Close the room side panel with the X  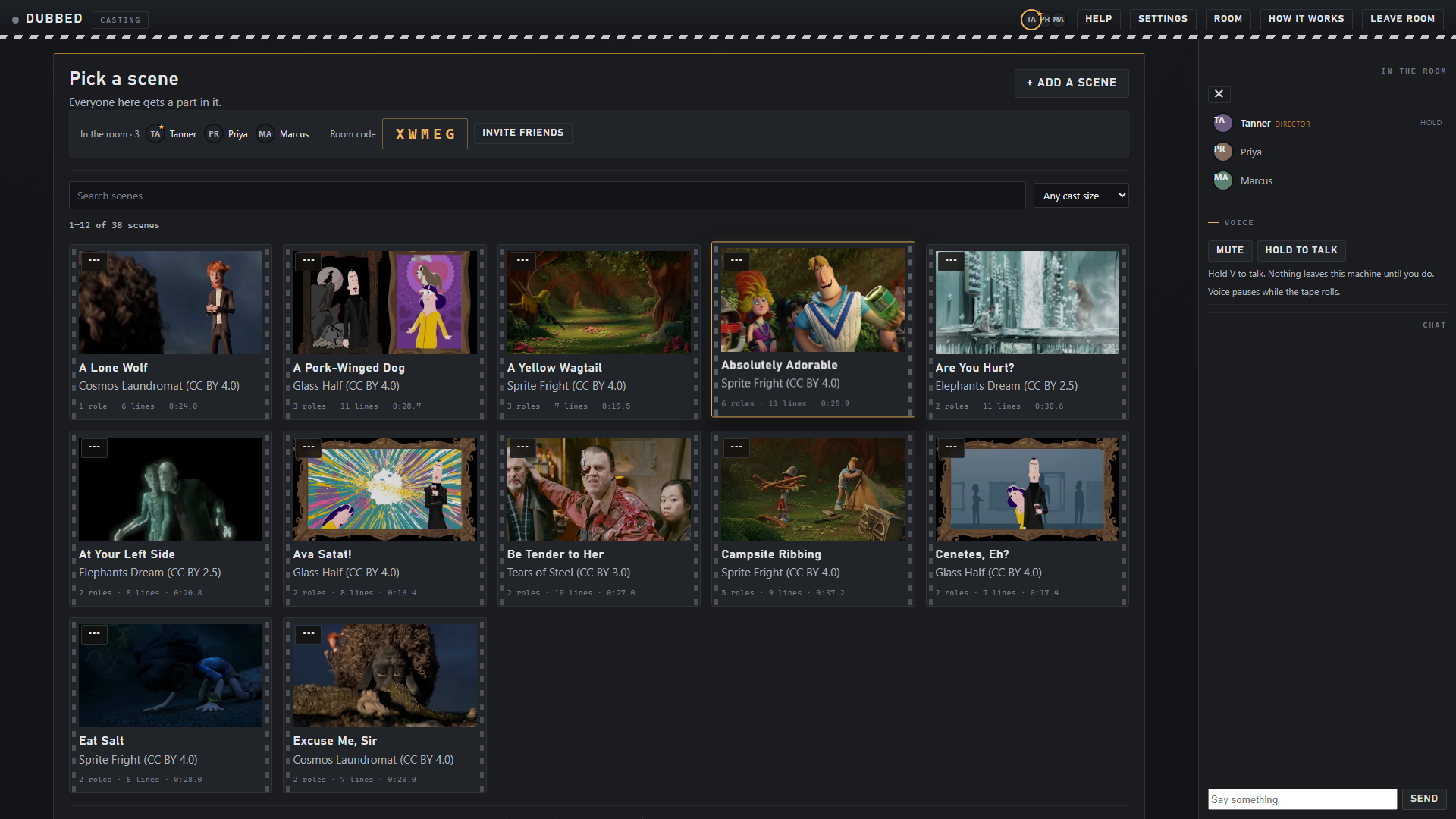click(1219, 94)
